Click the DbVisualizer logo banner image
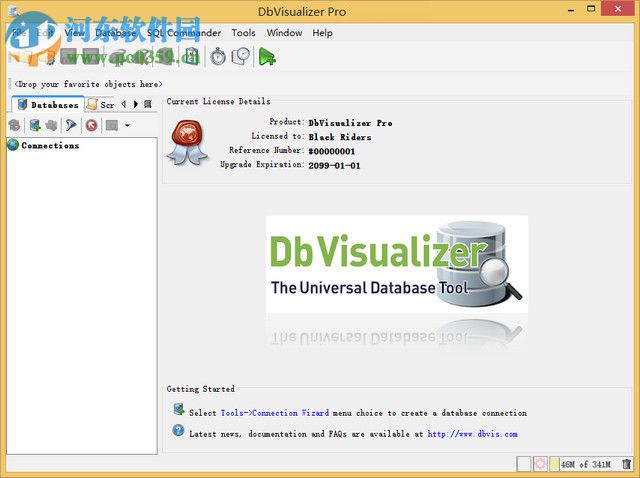 pos(397,265)
